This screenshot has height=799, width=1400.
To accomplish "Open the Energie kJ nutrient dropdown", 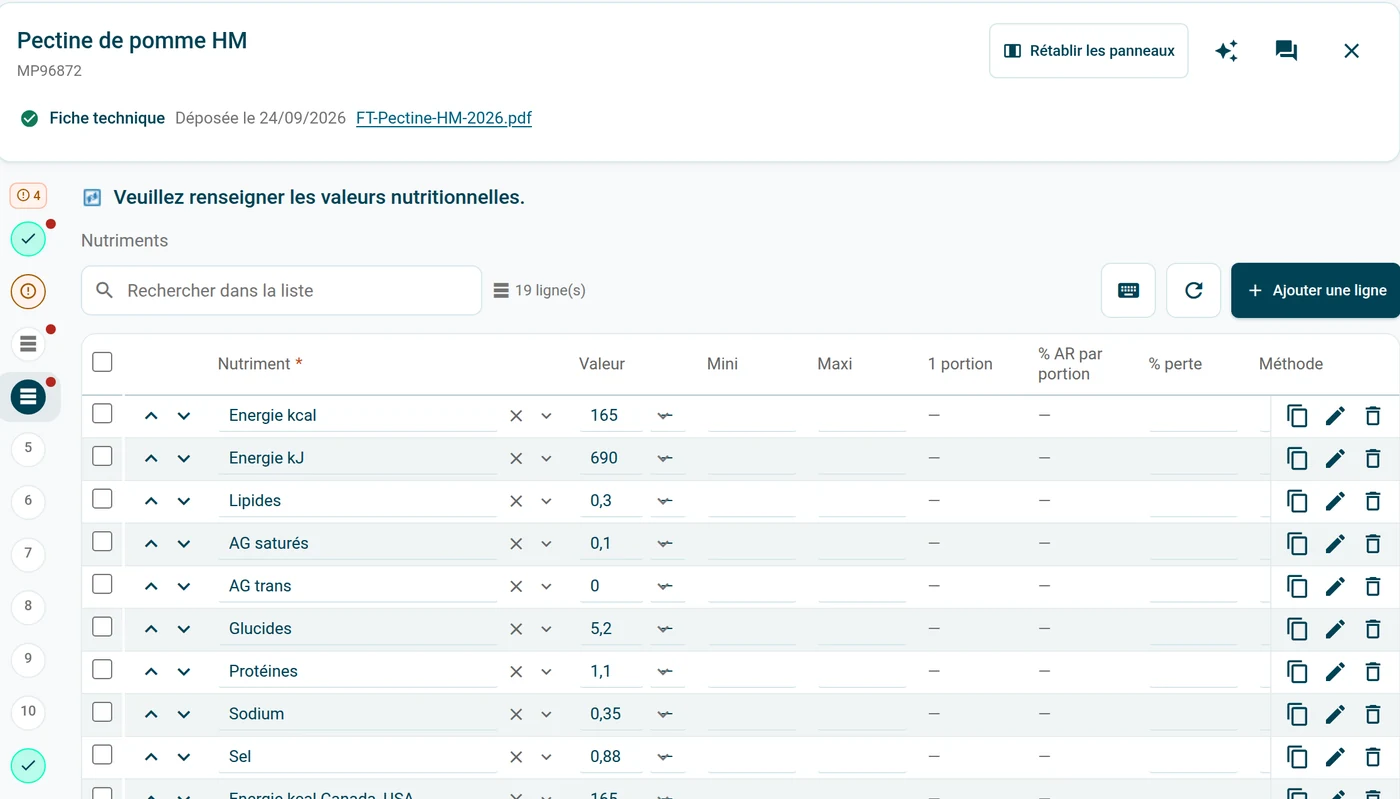I will pos(546,459).
